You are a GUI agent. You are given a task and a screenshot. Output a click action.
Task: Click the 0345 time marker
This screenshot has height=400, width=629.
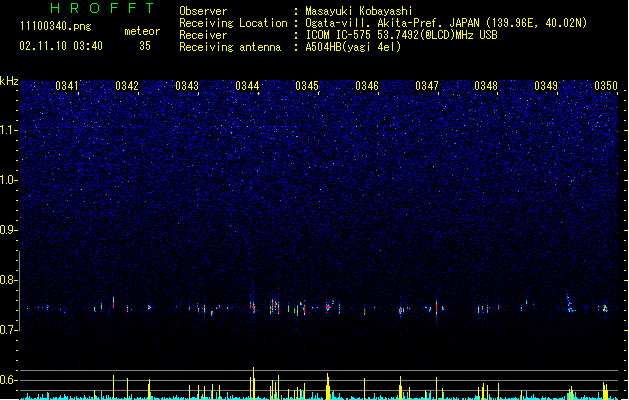pos(307,86)
